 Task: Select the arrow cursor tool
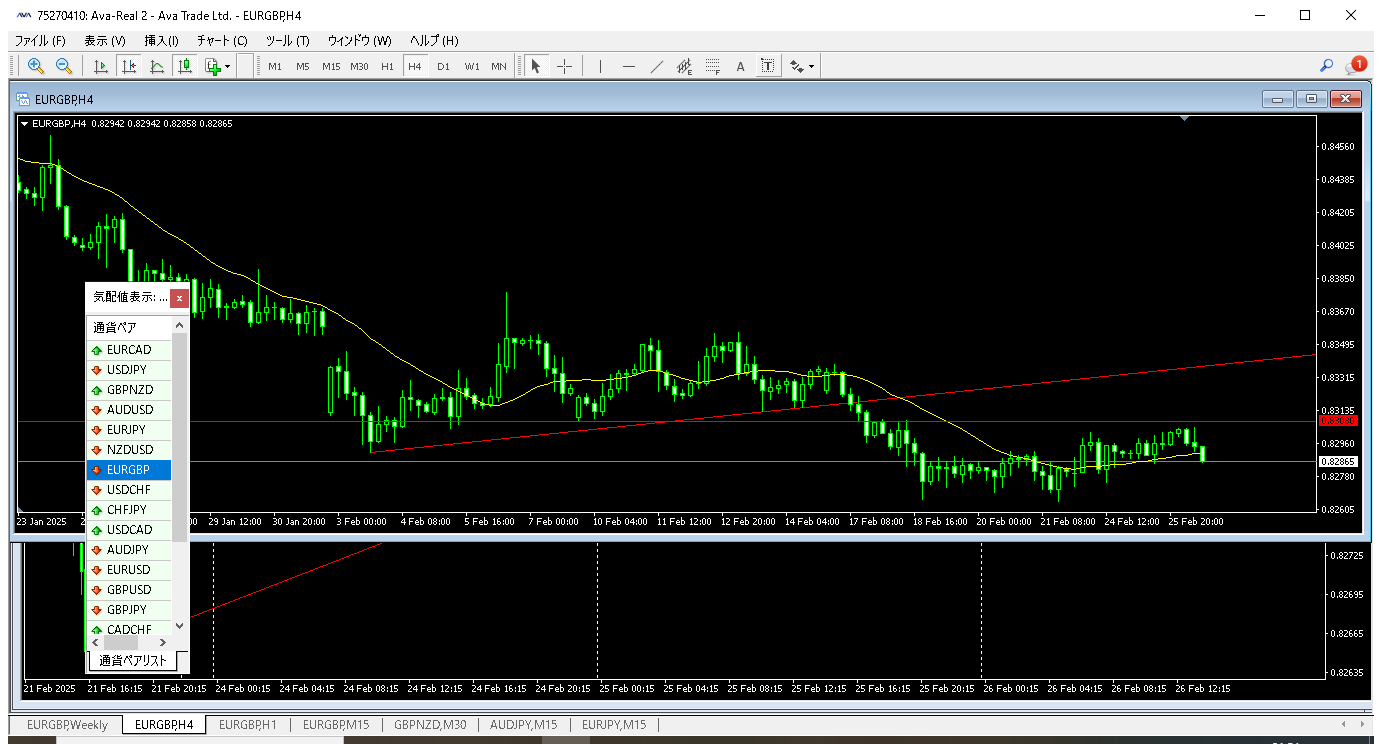point(536,66)
